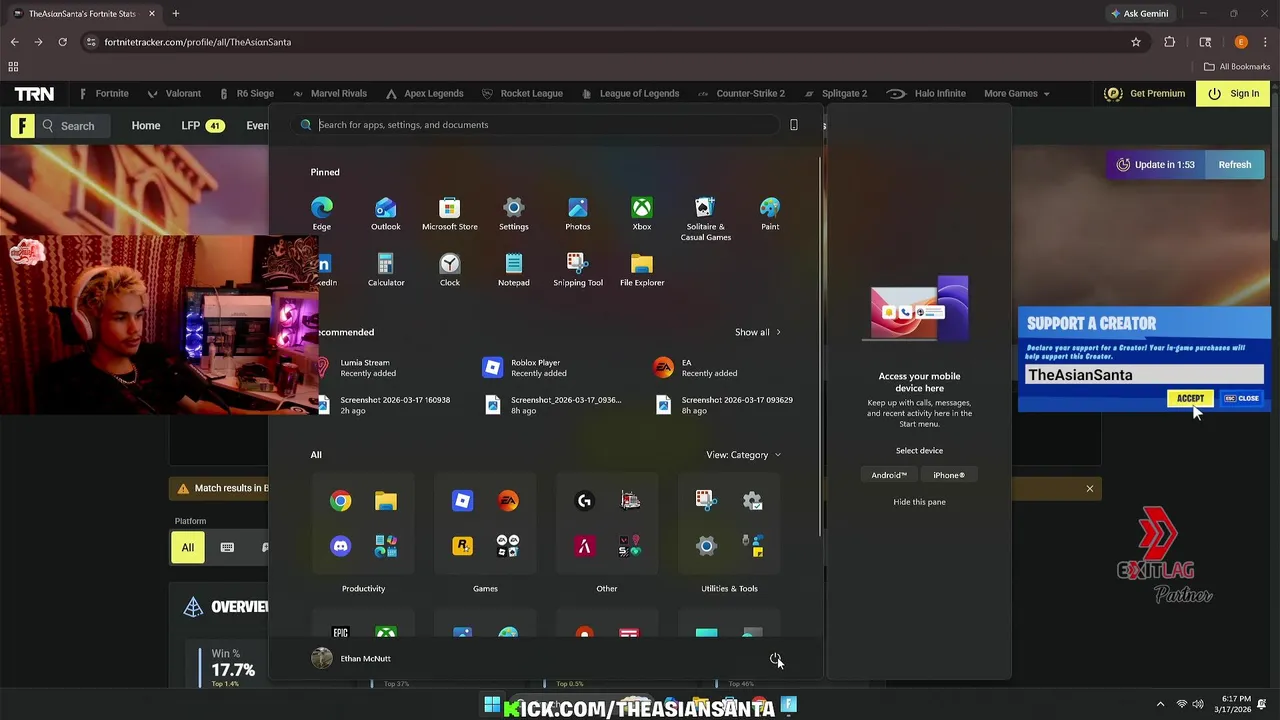This screenshot has height=720, width=1280.
Task: Open Halo Infinite tab
Action: (926, 93)
